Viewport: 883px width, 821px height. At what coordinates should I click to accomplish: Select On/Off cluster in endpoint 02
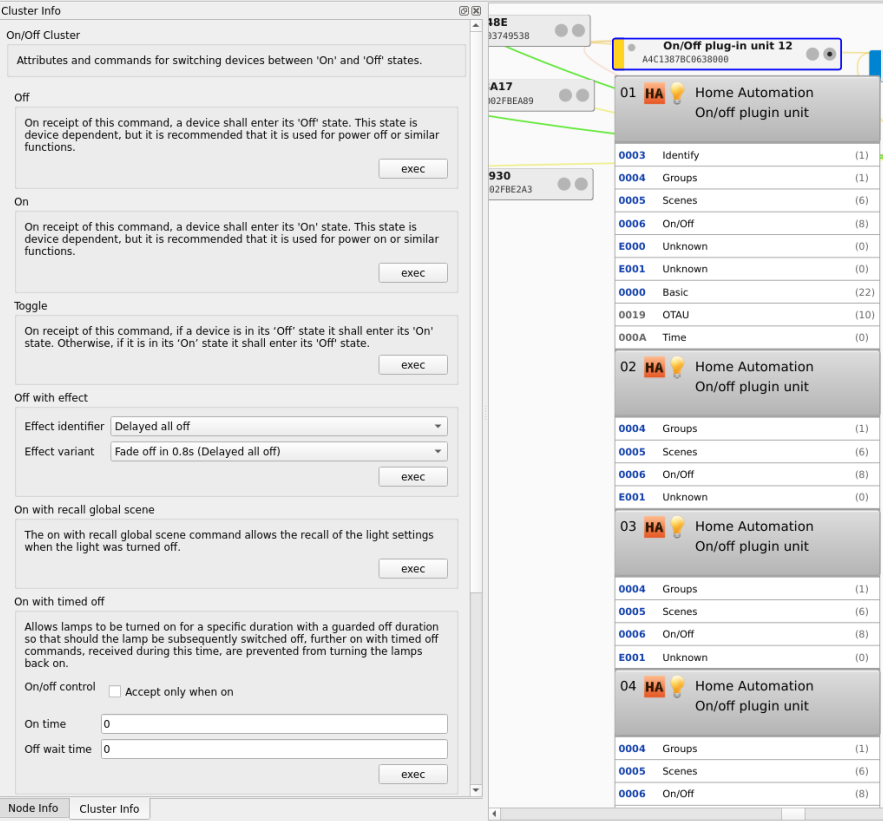tap(747, 475)
